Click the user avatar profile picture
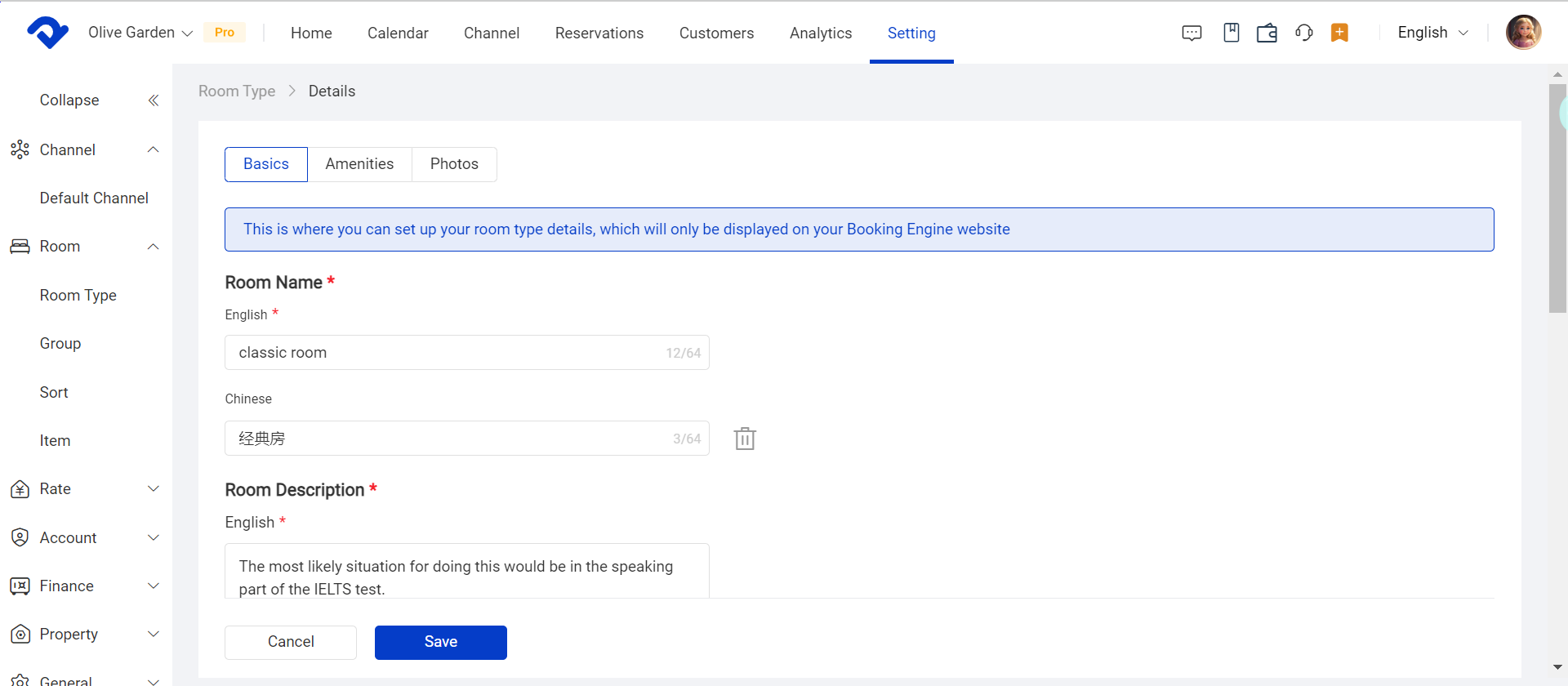Image resolution: width=1568 pixels, height=686 pixels. point(1523,33)
